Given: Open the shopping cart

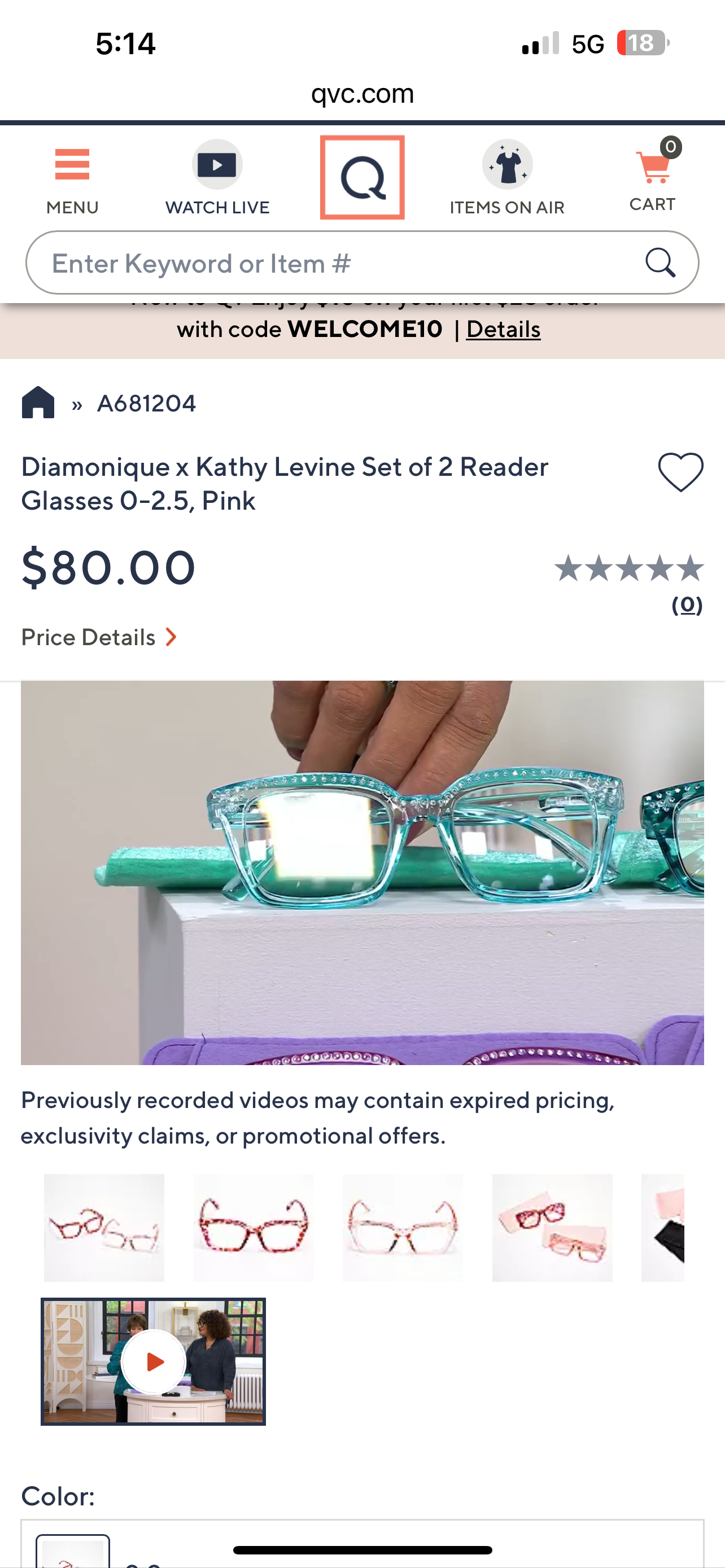Looking at the screenshot, I should (x=653, y=169).
